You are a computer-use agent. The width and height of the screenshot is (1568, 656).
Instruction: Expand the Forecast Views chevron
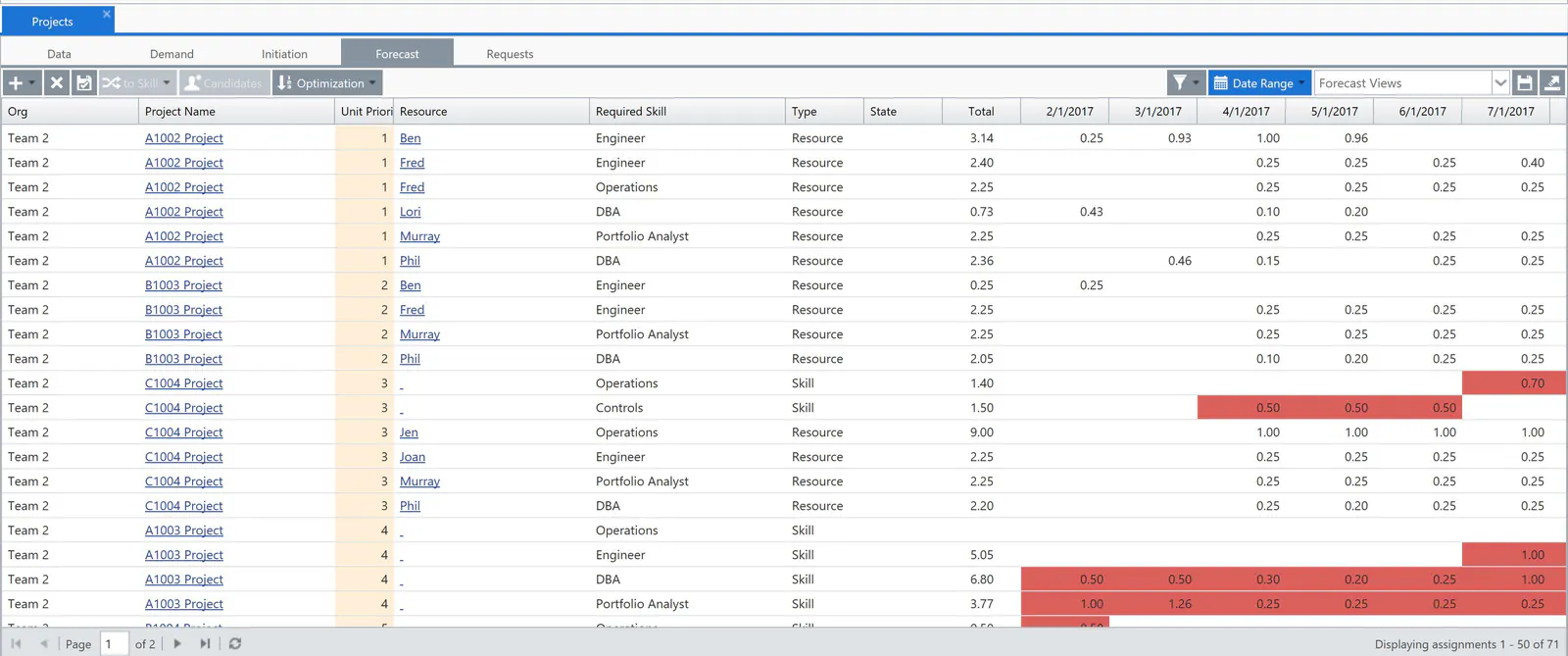click(1500, 83)
